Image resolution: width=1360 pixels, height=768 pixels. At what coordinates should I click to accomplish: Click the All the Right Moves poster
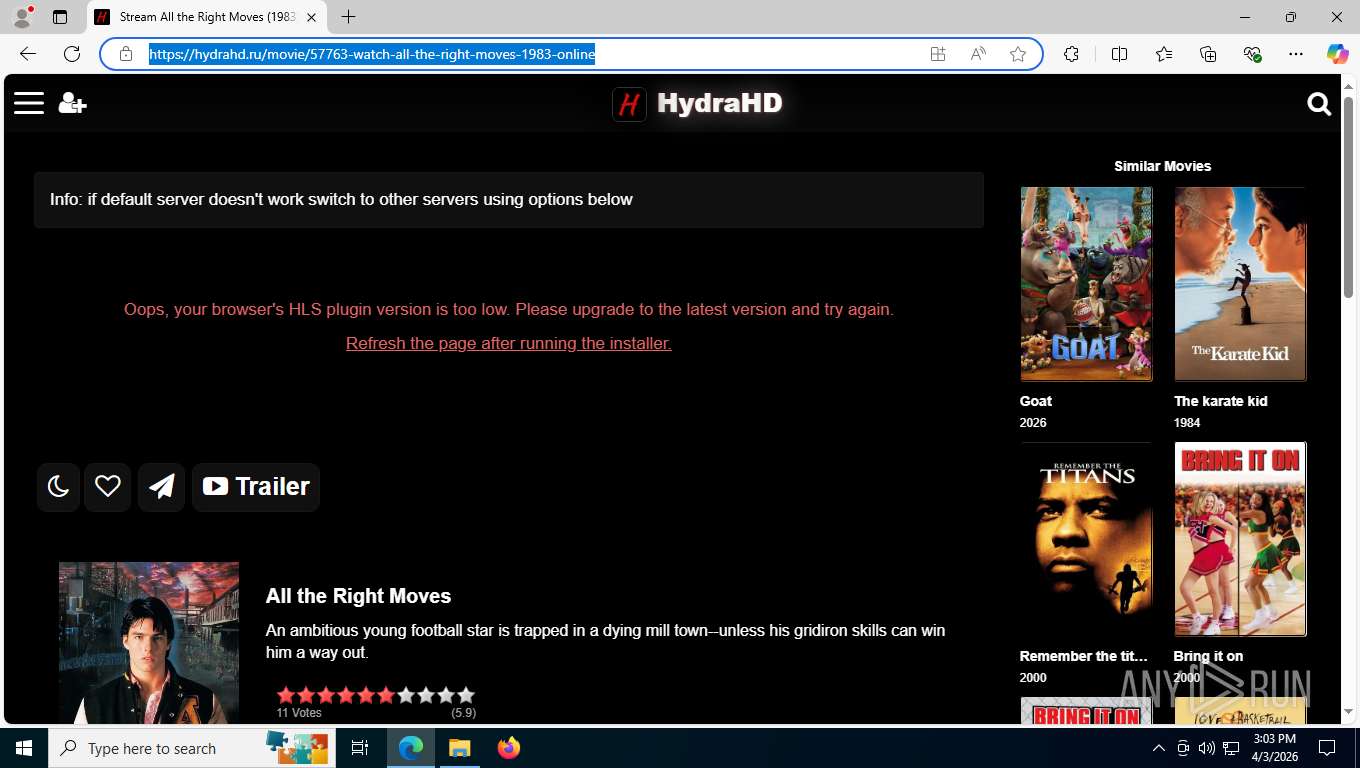[149, 643]
